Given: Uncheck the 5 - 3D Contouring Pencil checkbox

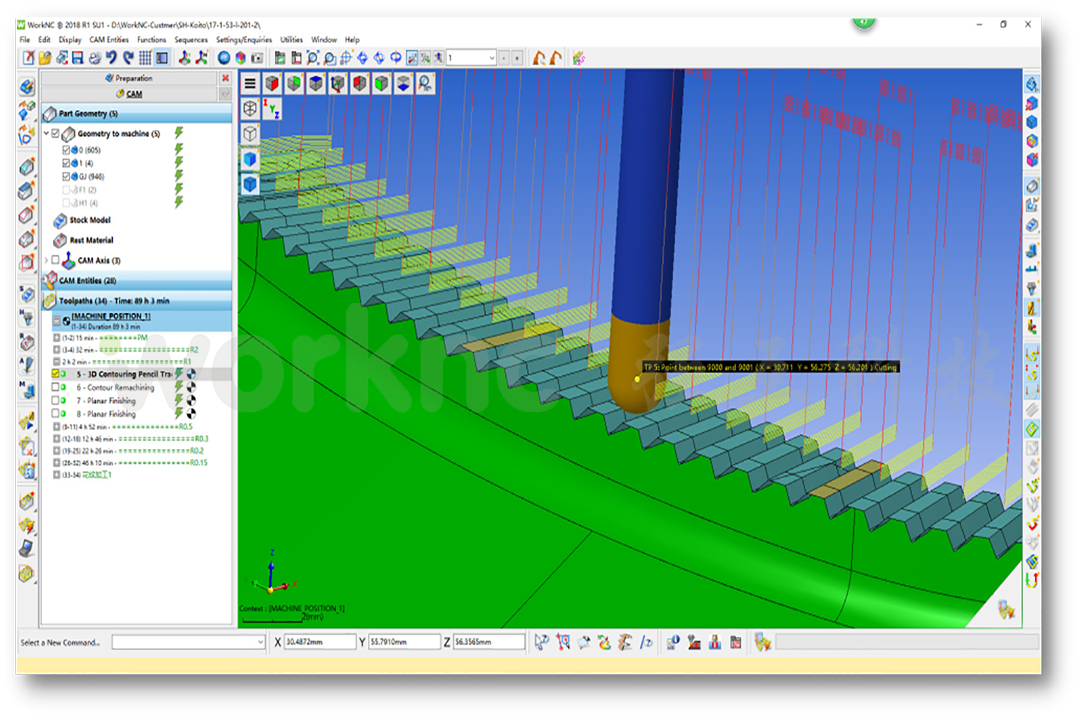Looking at the screenshot, I should (x=55, y=374).
